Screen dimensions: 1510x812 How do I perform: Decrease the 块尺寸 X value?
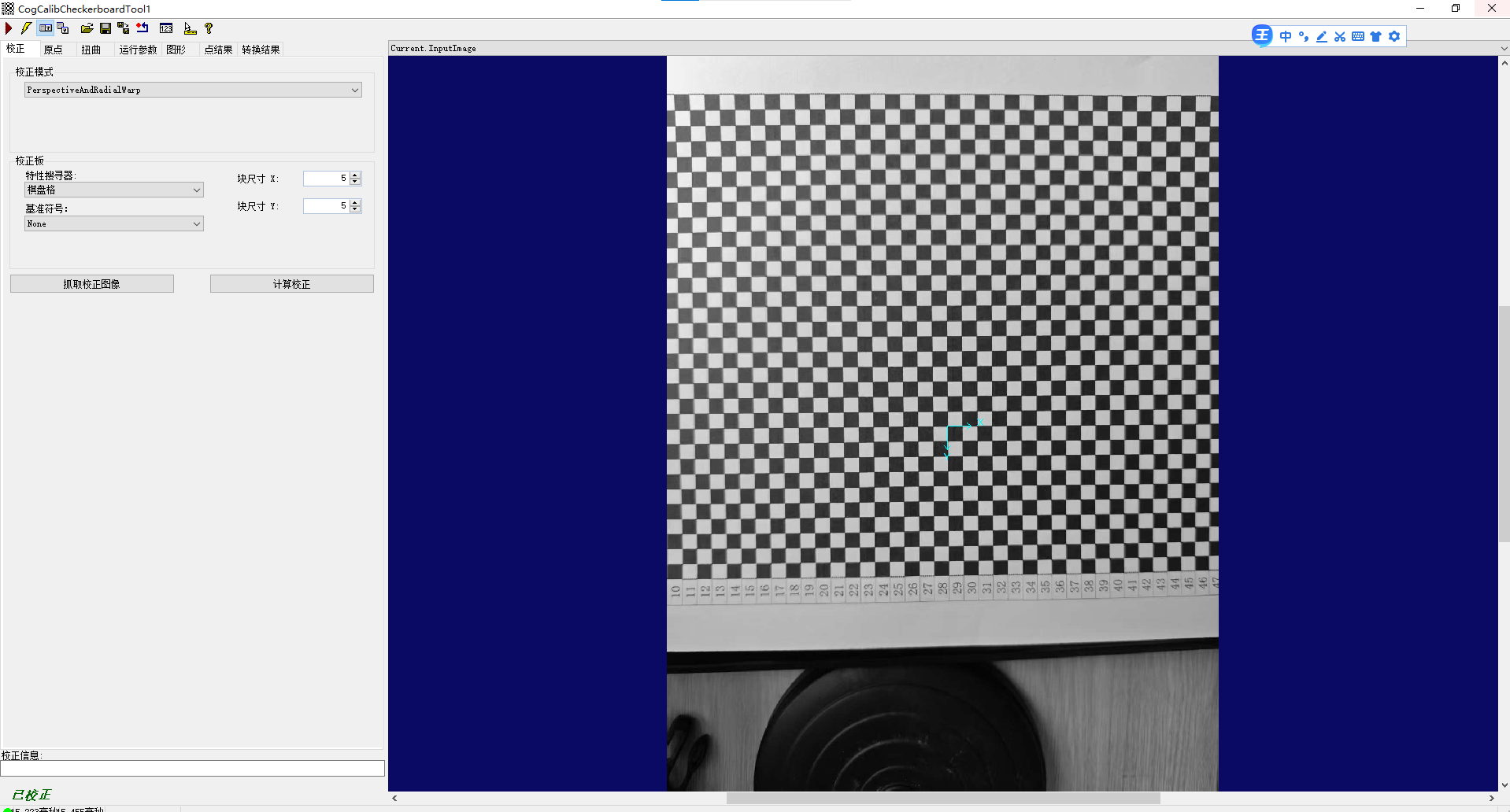pyautogui.click(x=355, y=182)
